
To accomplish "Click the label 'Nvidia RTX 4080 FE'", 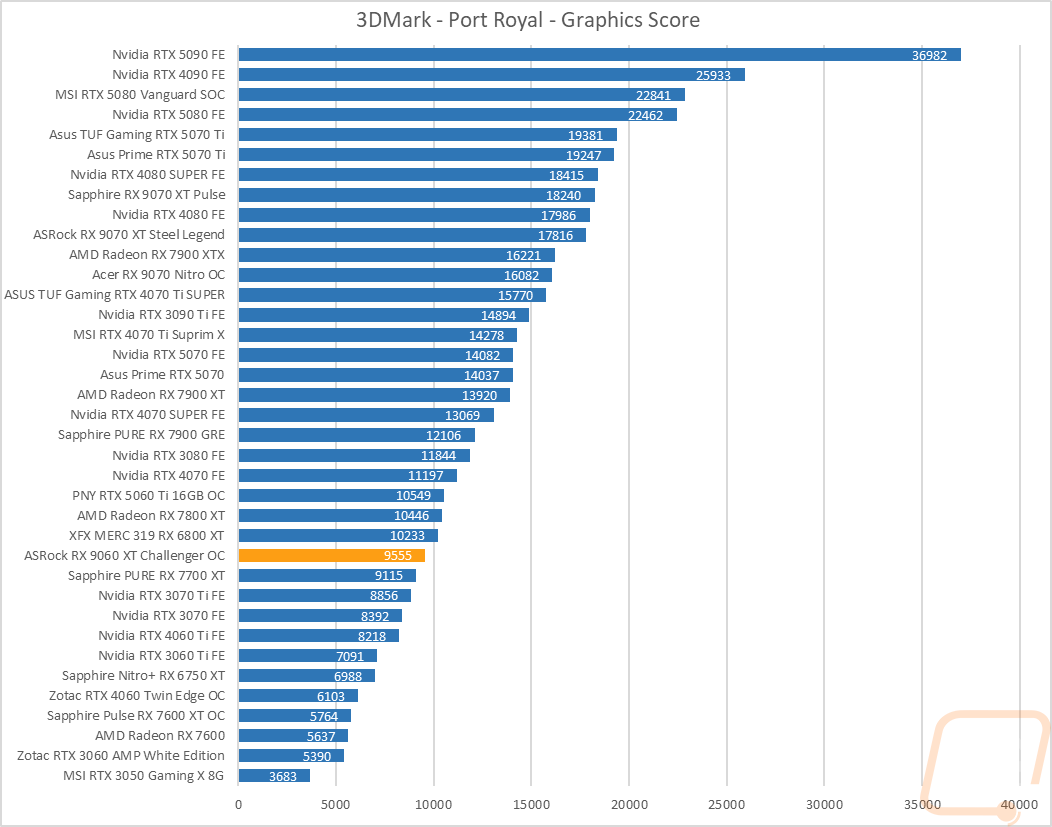I will tap(168, 215).
